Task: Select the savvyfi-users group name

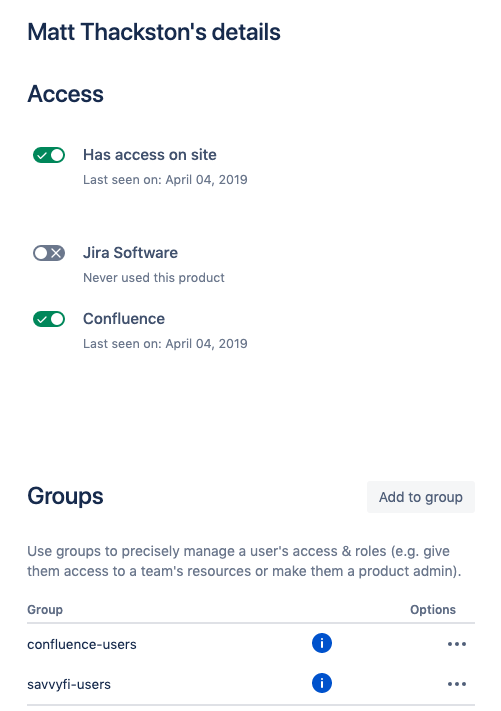Action: (69, 684)
